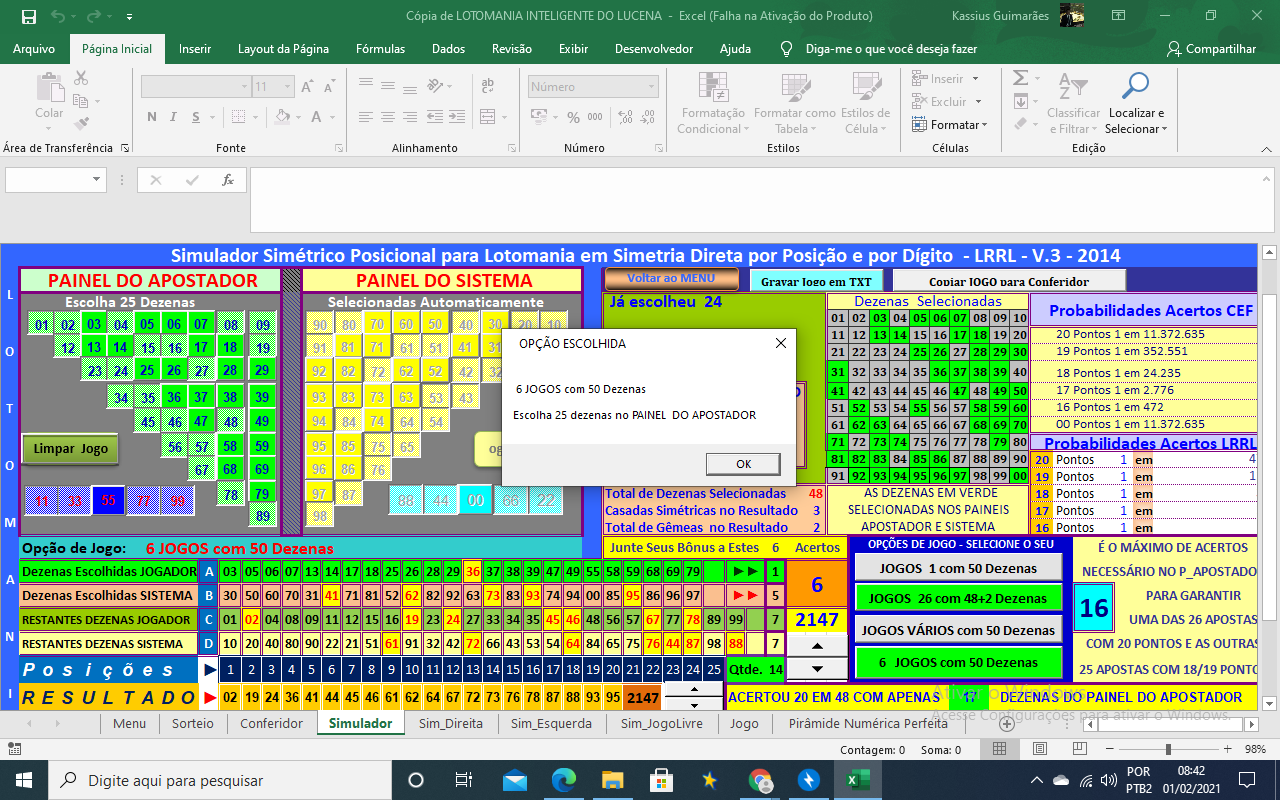Open the Fórmulas ribbon tab

[381, 49]
